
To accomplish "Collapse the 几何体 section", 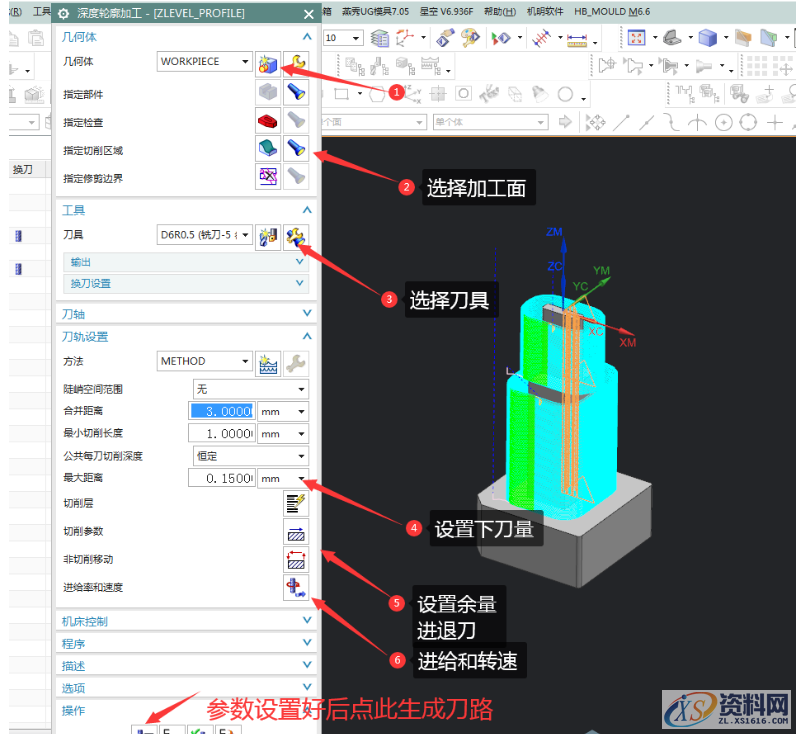I will tap(307, 37).
